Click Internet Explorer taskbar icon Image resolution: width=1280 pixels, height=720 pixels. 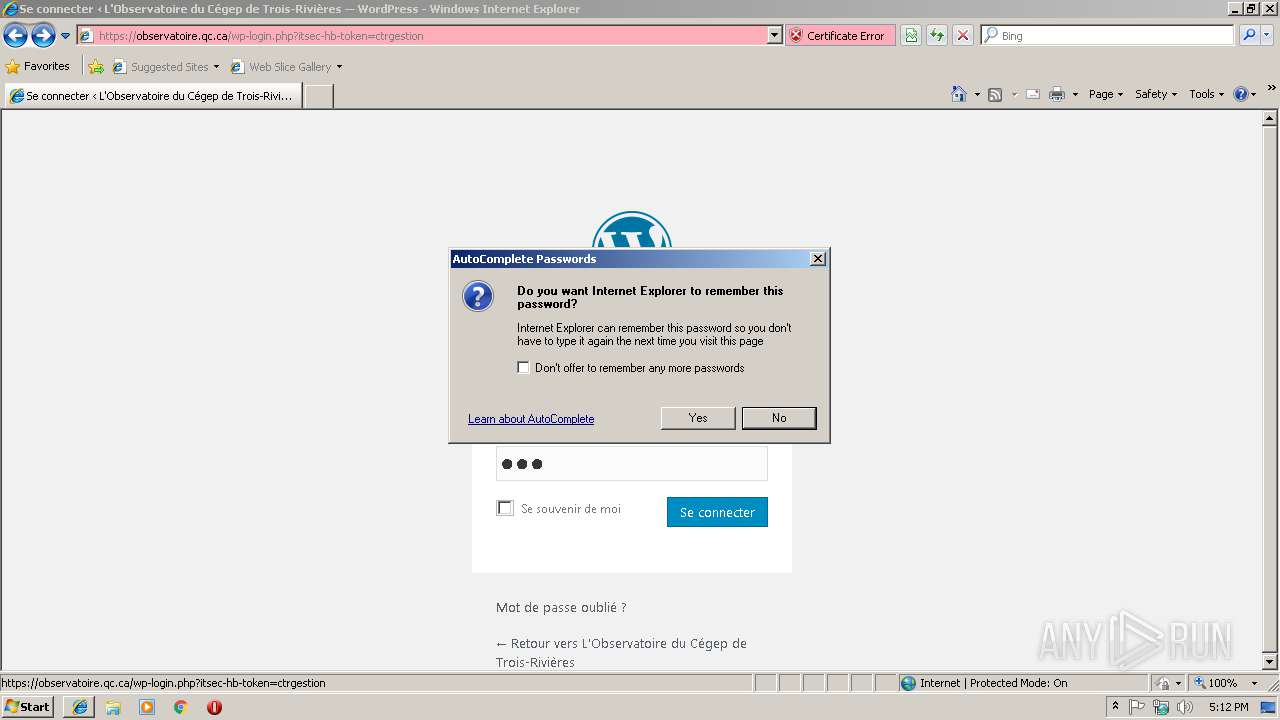79,707
